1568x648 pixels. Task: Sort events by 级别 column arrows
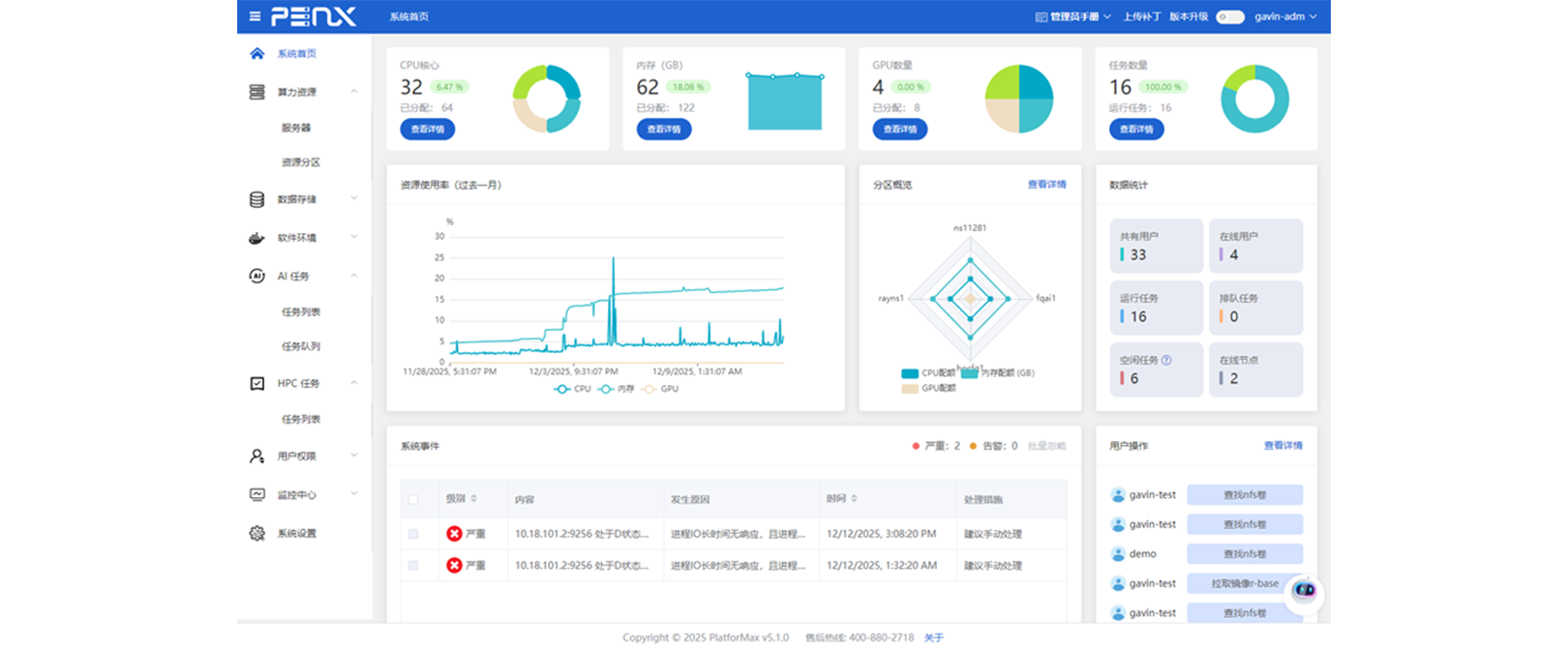tap(473, 498)
